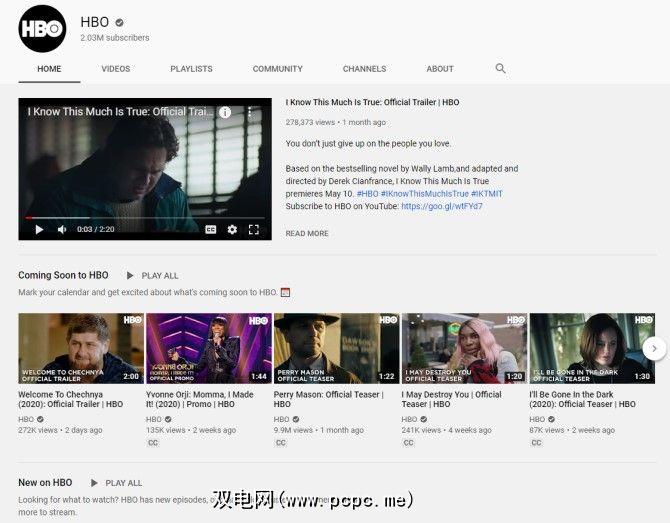This screenshot has width=670, height=523.
Task: Open featured video title link beside player
Action: pyautogui.click(x=372, y=102)
